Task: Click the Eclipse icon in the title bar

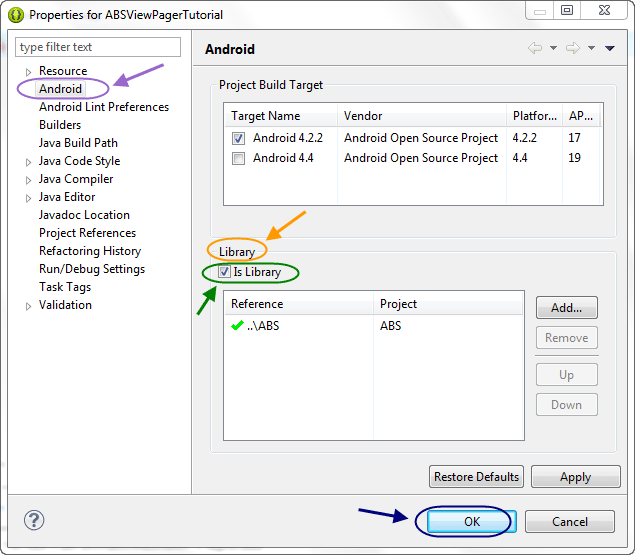Action: coord(16,15)
